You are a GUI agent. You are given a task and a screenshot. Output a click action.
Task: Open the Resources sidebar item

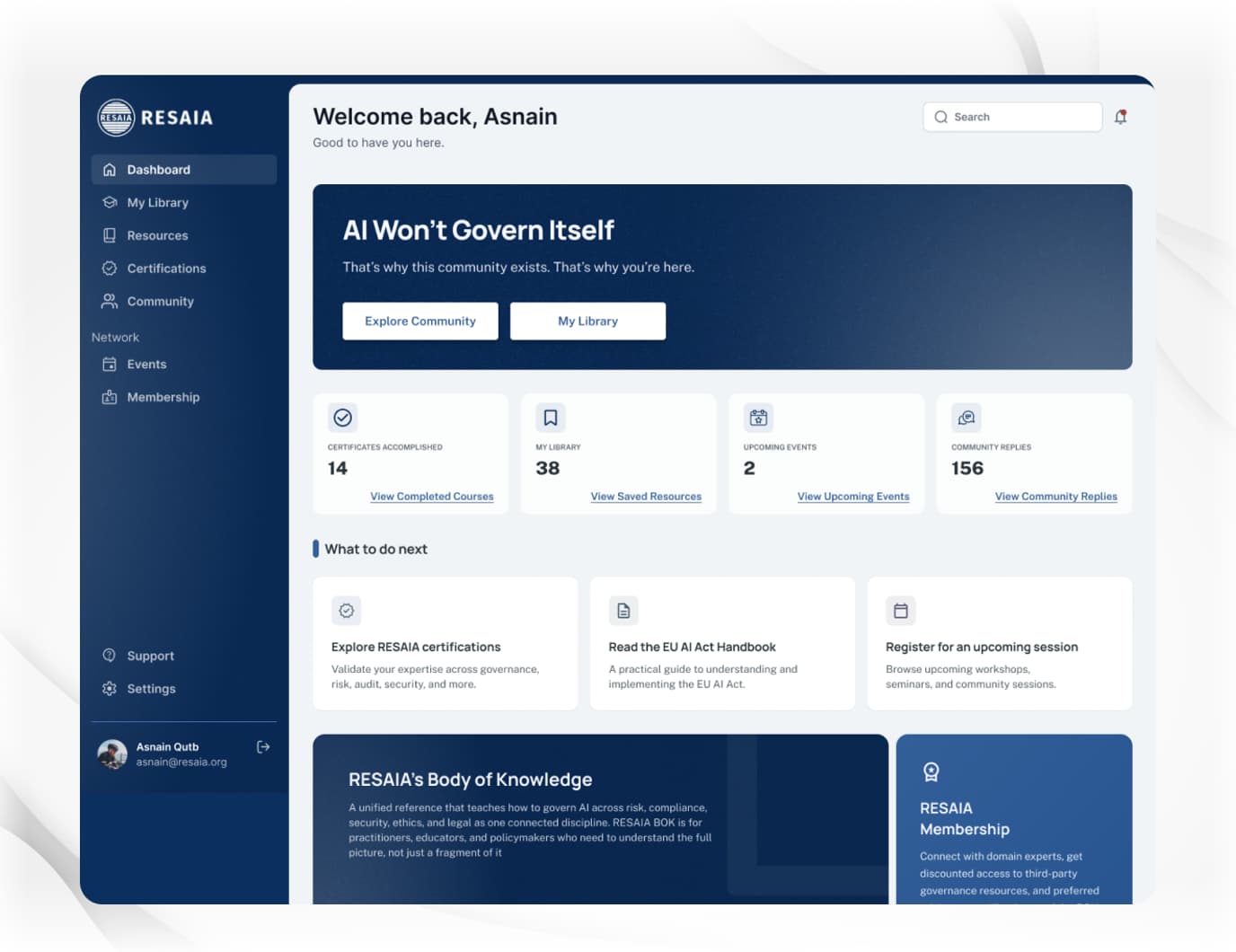(x=184, y=235)
